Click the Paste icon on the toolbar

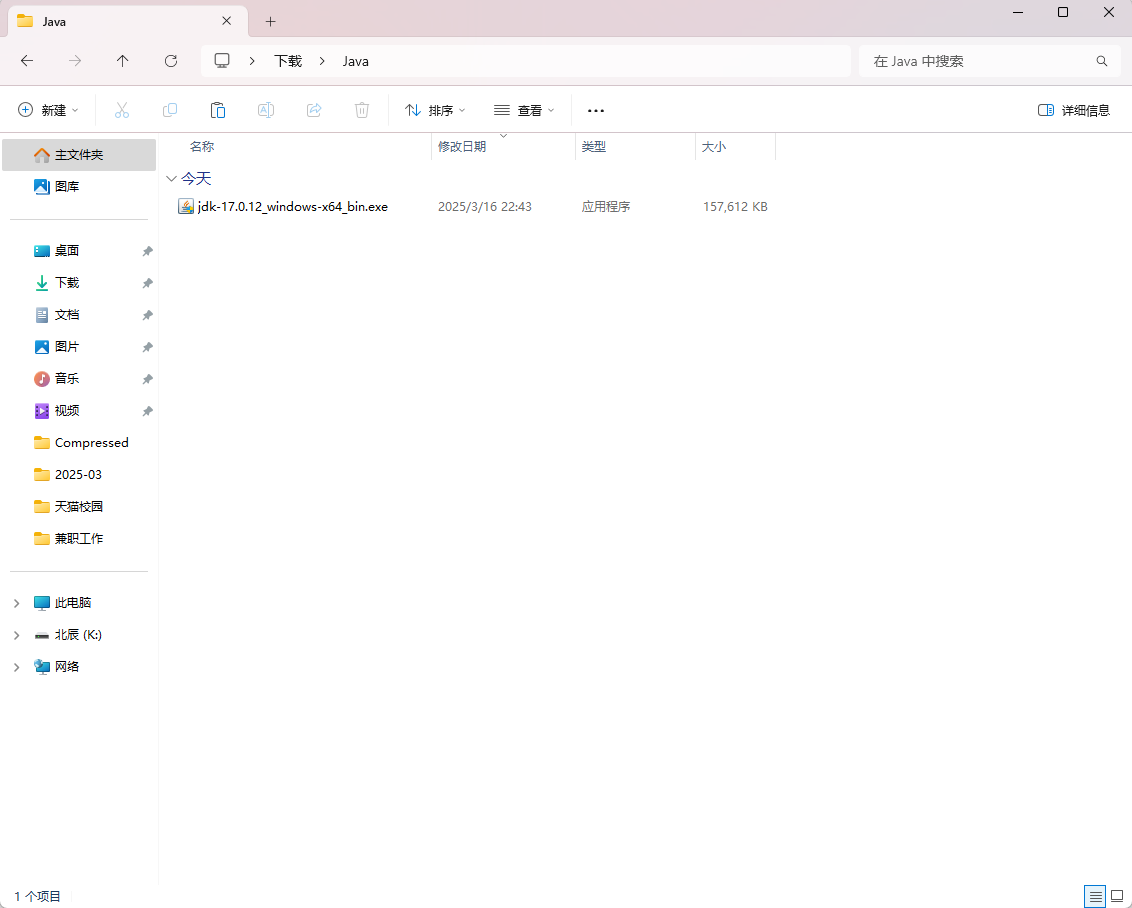[x=218, y=110]
